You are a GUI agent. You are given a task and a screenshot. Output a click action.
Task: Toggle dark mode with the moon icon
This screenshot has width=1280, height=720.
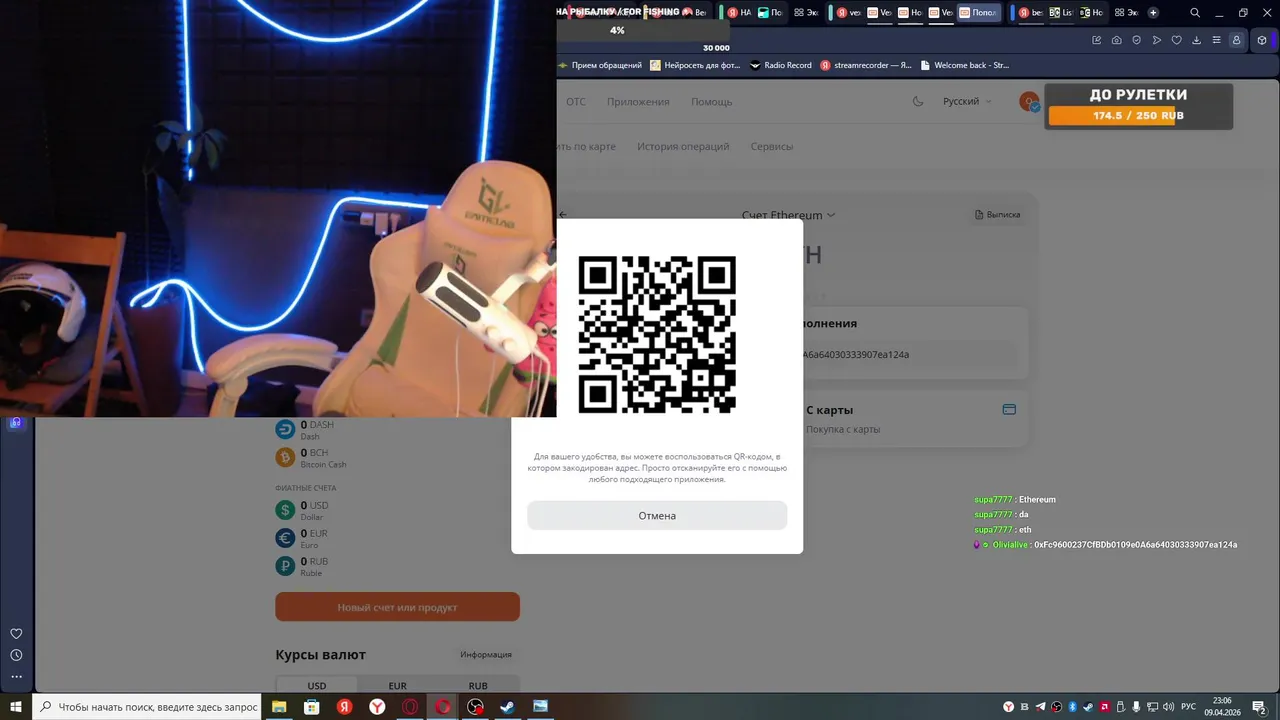point(918,101)
